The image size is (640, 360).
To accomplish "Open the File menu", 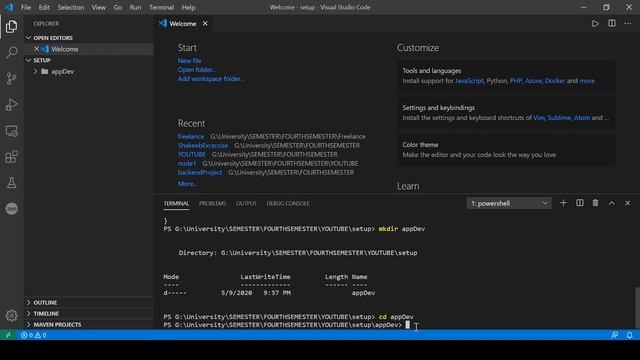I will point(26,7).
